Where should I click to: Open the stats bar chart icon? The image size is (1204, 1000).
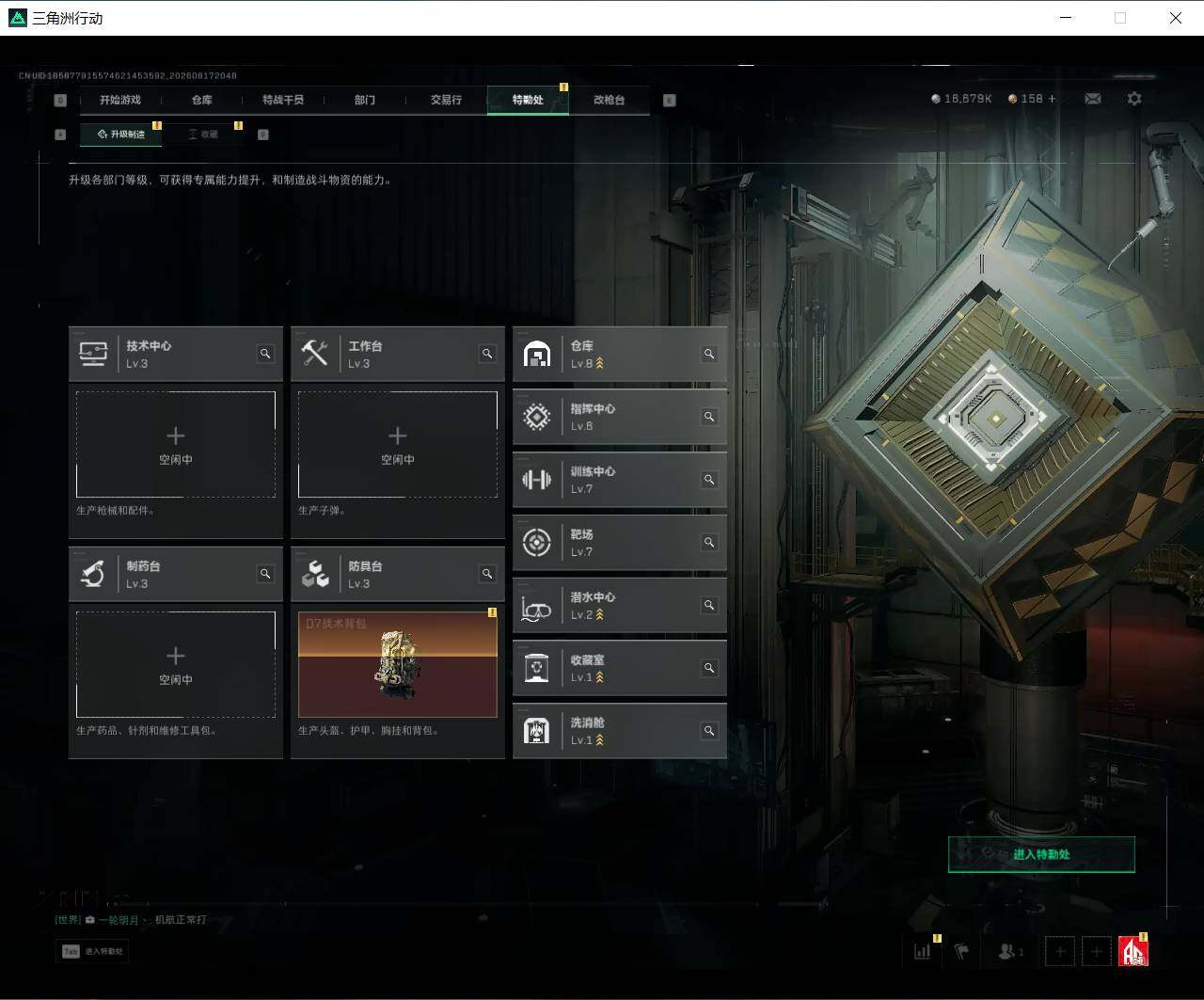(x=923, y=951)
